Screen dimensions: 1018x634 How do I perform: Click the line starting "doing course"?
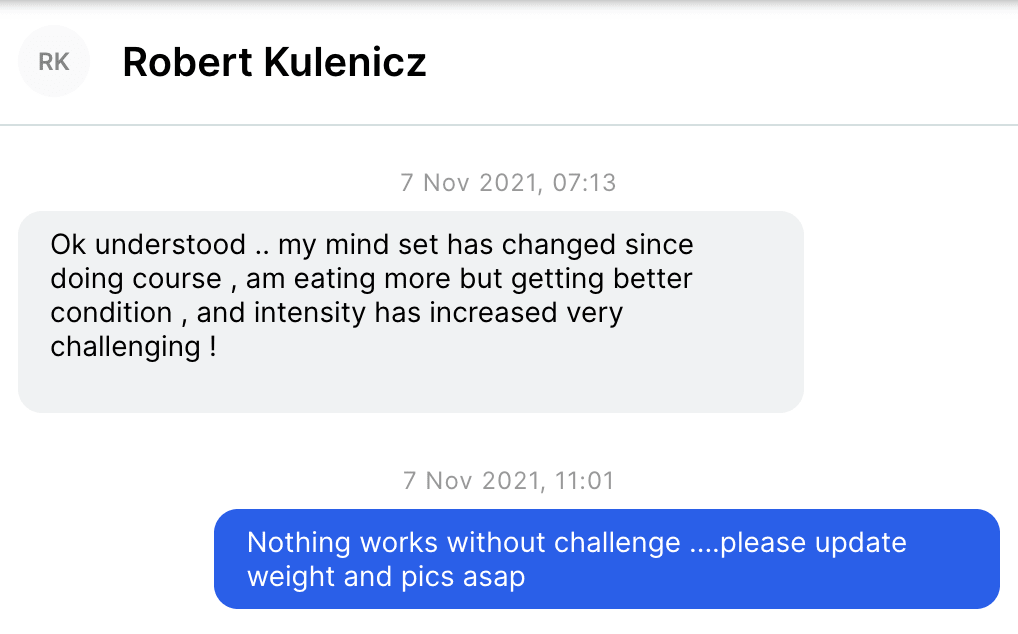point(371,279)
